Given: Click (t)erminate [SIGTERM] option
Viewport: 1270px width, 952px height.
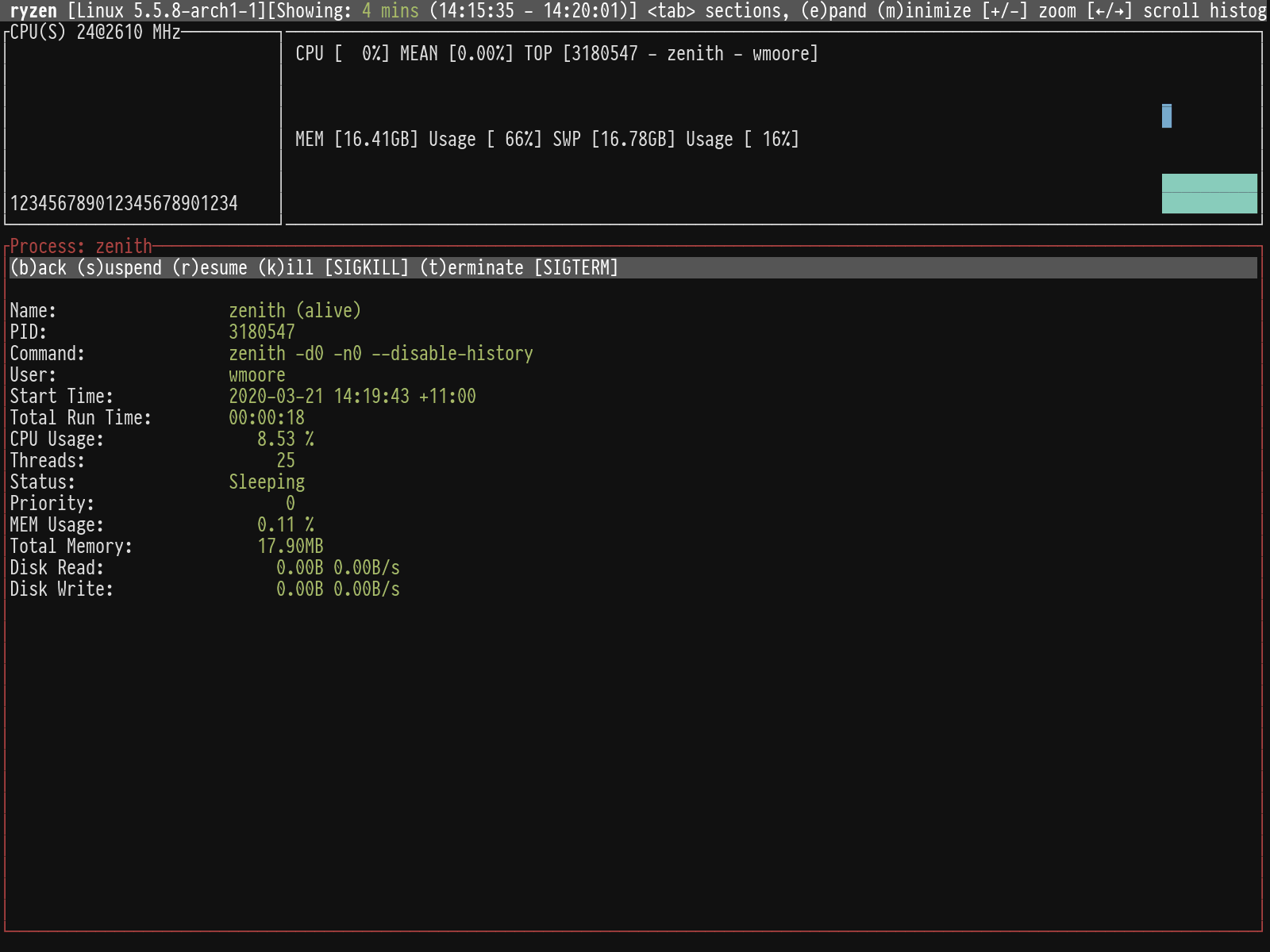Looking at the screenshot, I should tap(519, 268).
